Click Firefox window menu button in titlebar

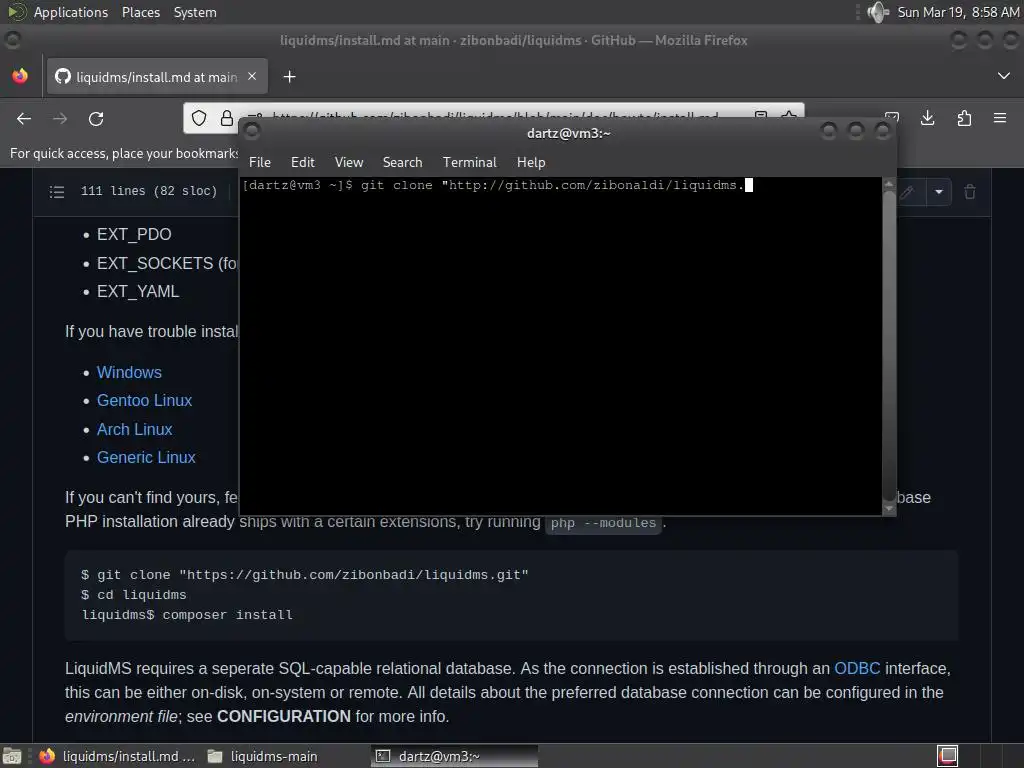coord(12,40)
